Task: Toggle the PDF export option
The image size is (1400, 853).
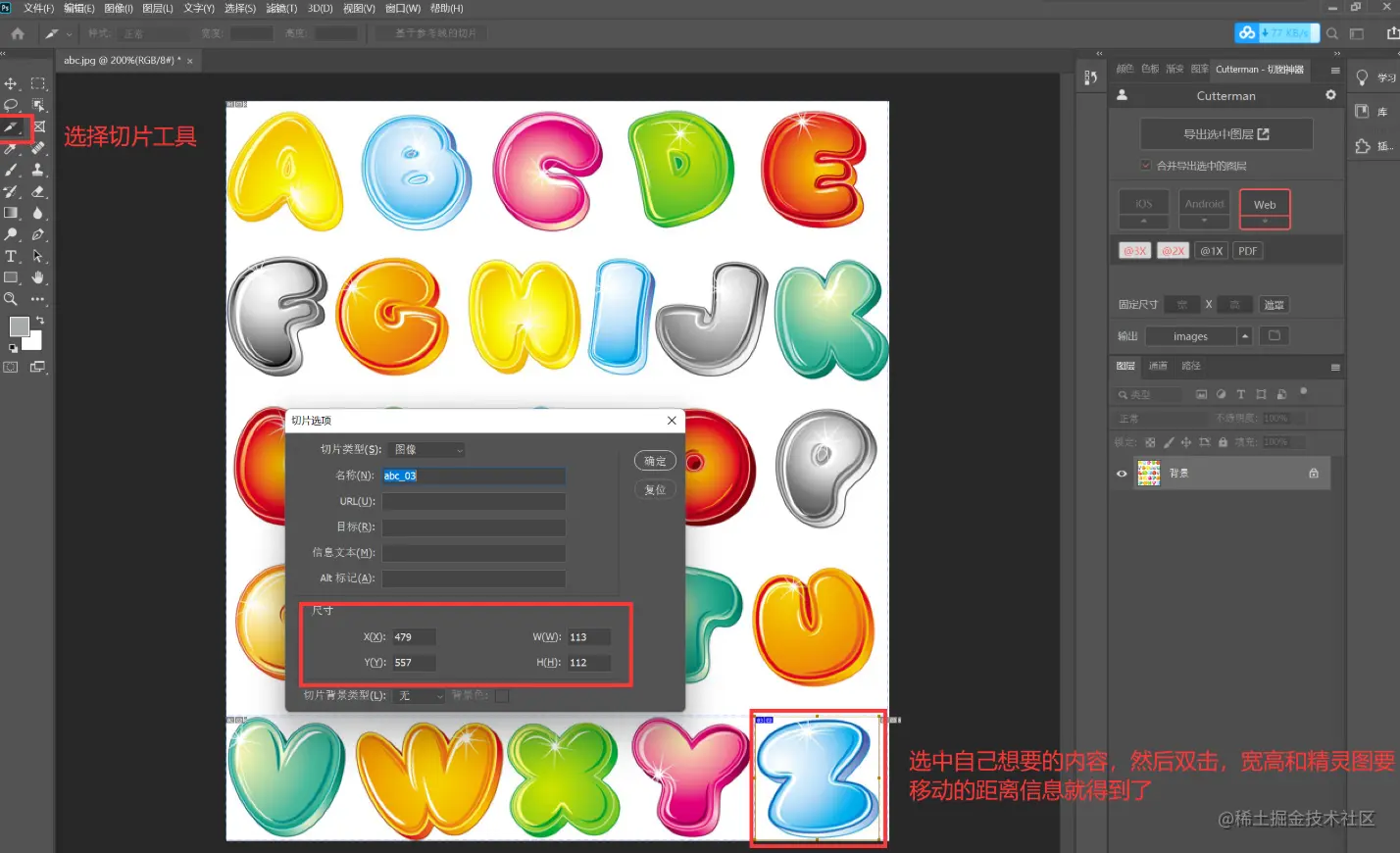Action: point(1247,251)
